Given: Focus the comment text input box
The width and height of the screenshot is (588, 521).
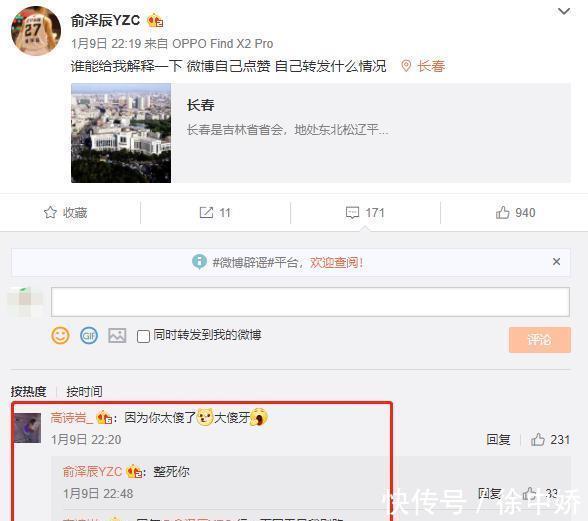Looking at the screenshot, I should 310,302.
